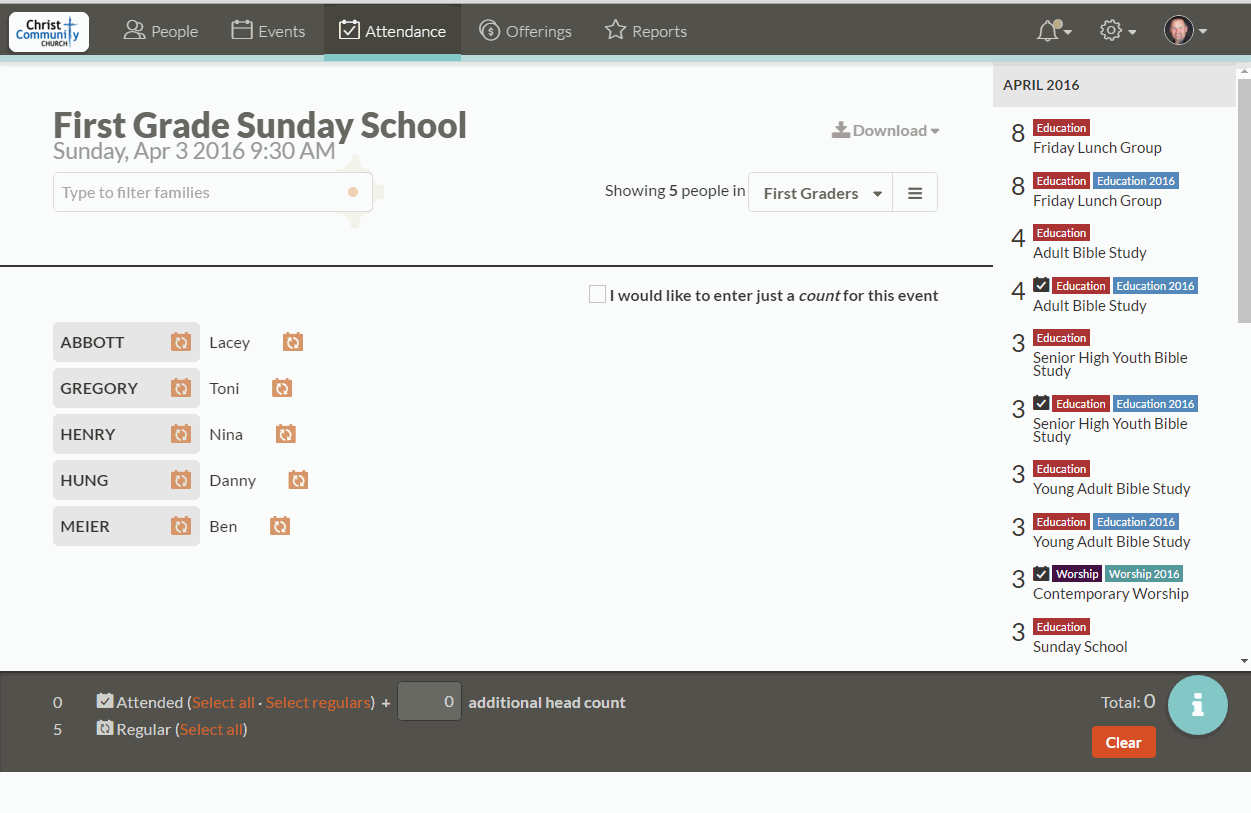
Task: Check 'I would like to enter just a count'
Action: click(x=597, y=293)
